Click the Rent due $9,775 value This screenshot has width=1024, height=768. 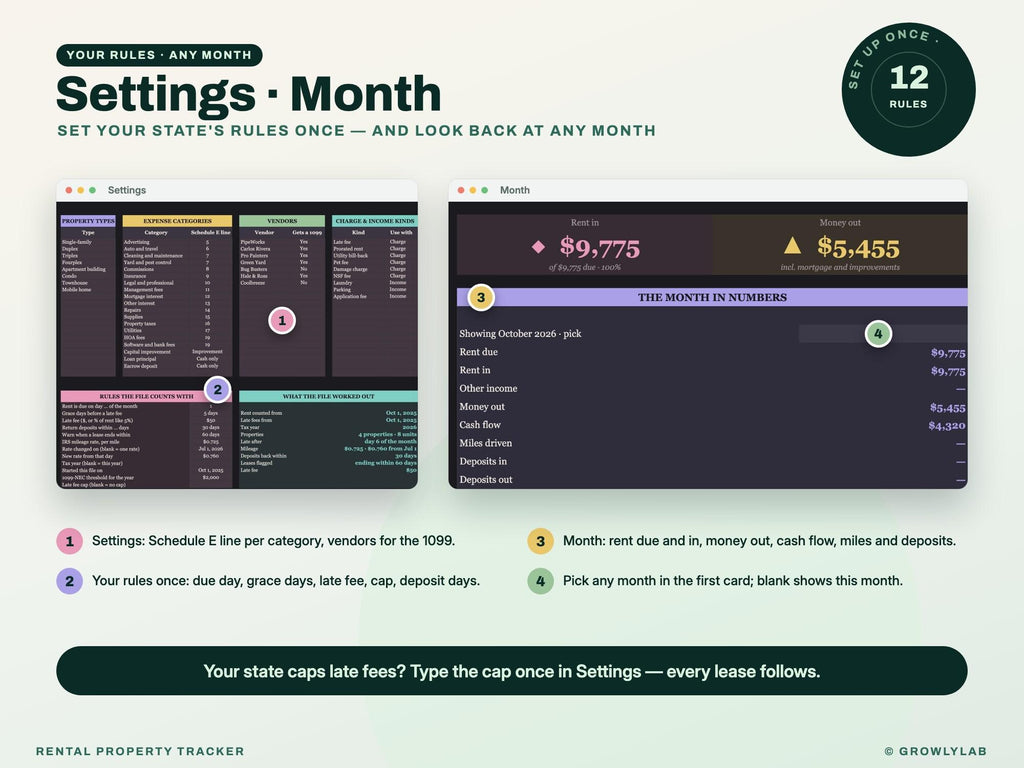pos(948,353)
